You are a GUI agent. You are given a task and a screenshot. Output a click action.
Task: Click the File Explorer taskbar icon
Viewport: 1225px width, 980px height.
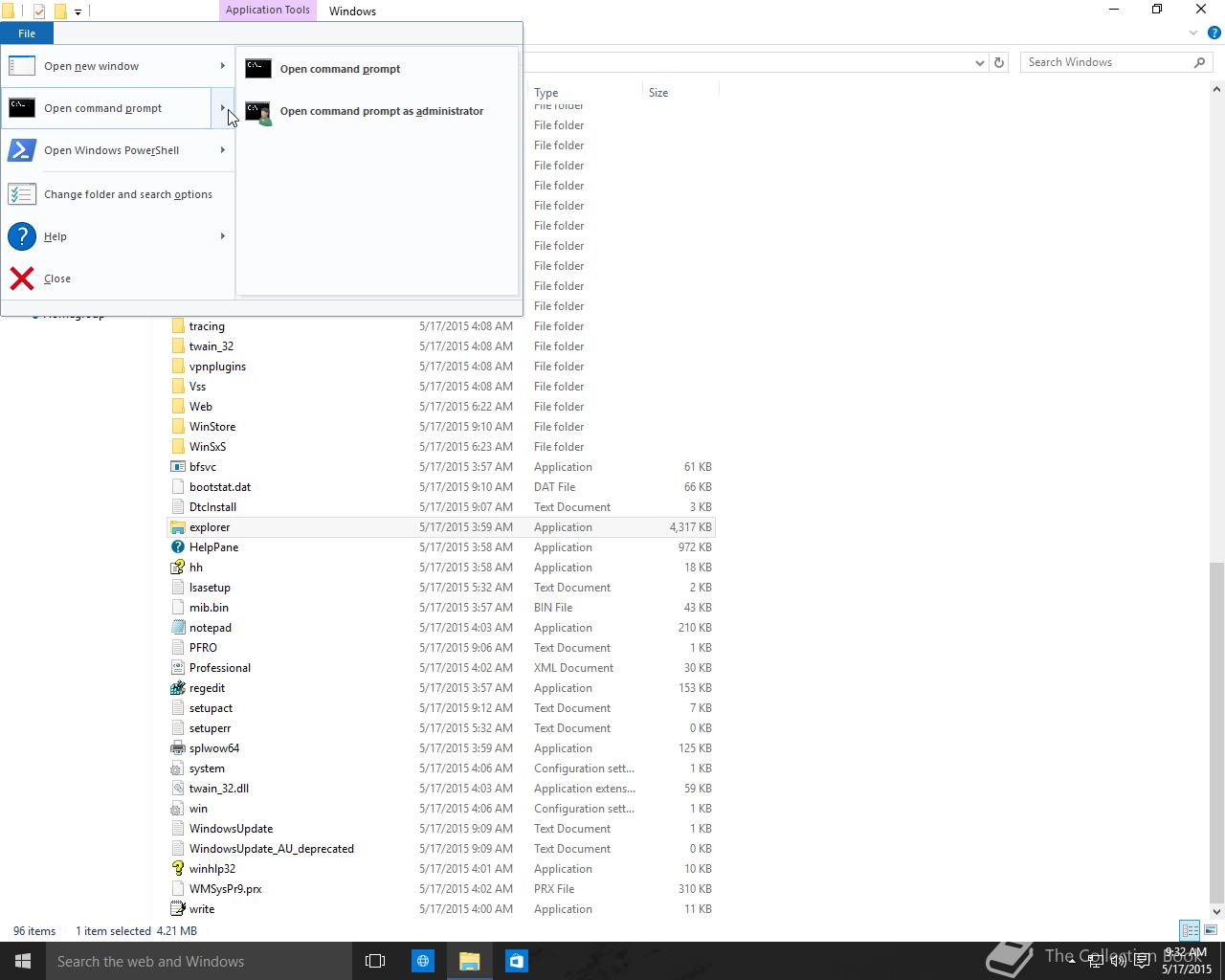(x=469, y=961)
